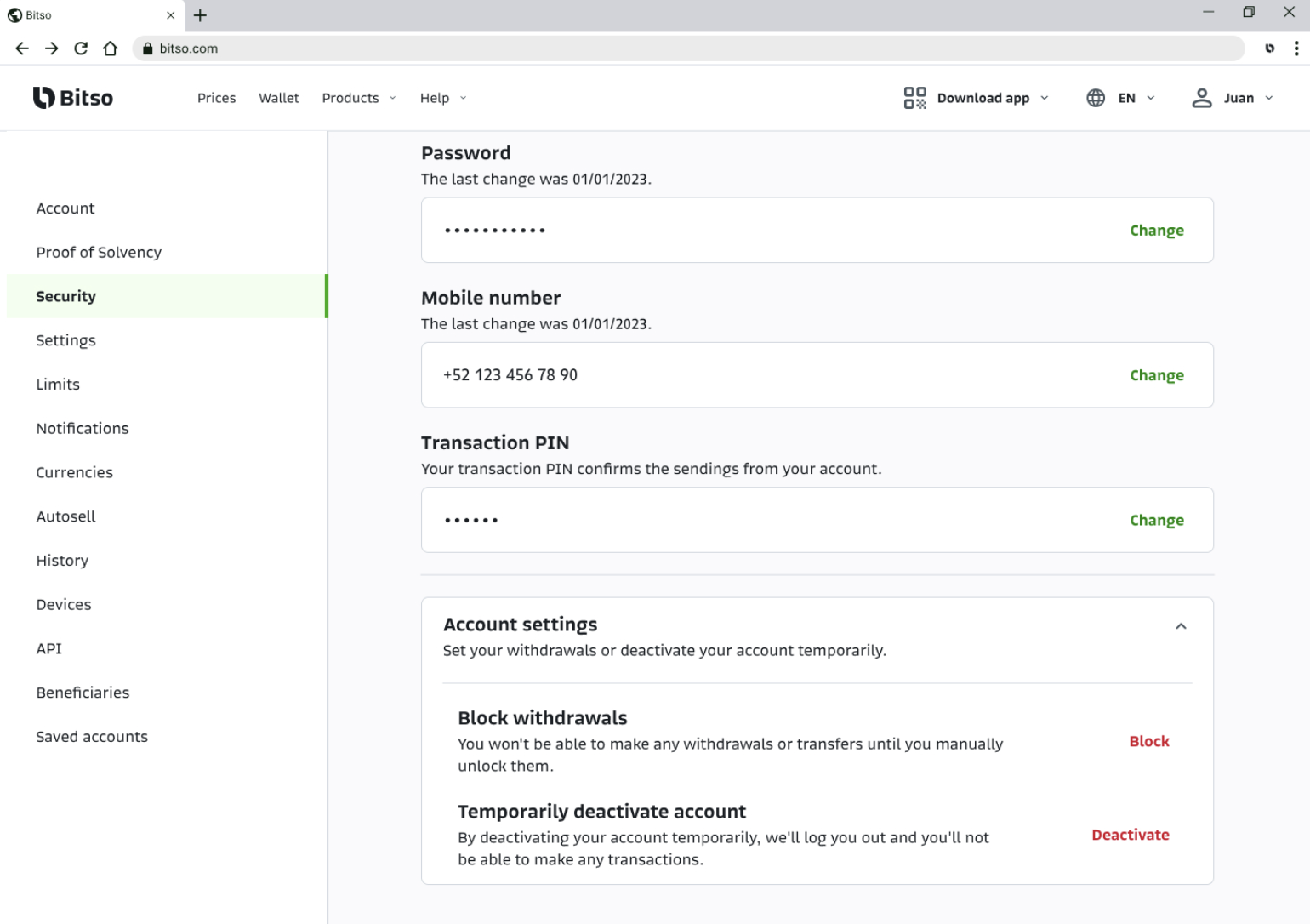Viewport: 1310px width, 924px height.
Task: Open the Juan account menu
Action: pos(1249,98)
